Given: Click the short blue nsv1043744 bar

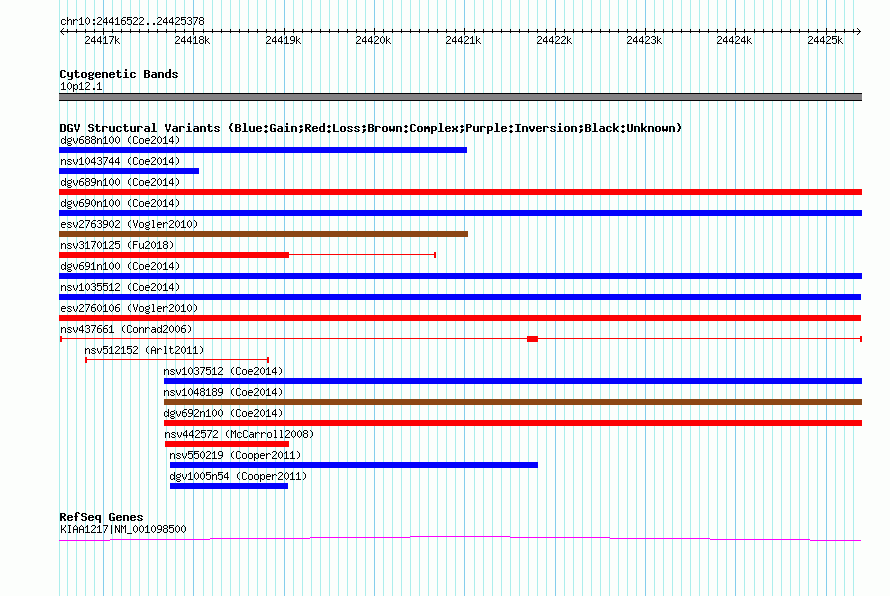Looking at the screenshot, I should 129,171.
